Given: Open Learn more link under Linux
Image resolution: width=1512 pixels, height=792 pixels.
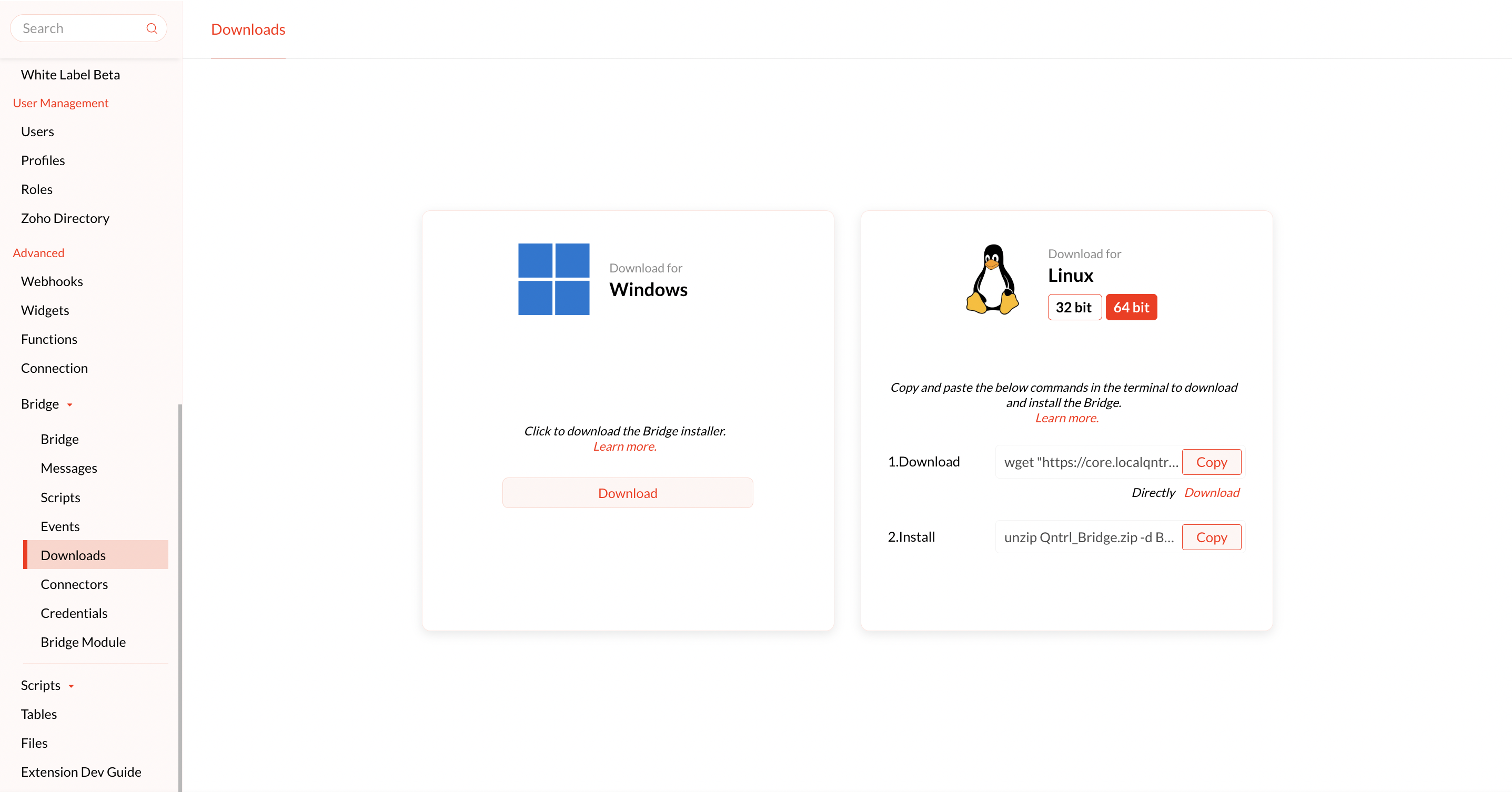Looking at the screenshot, I should tap(1066, 418).
